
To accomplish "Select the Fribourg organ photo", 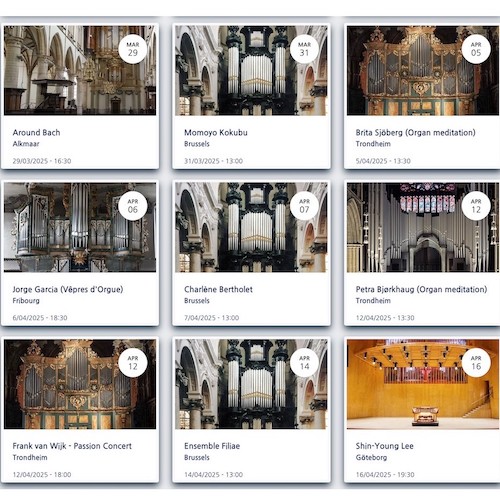I will (80, 227).
